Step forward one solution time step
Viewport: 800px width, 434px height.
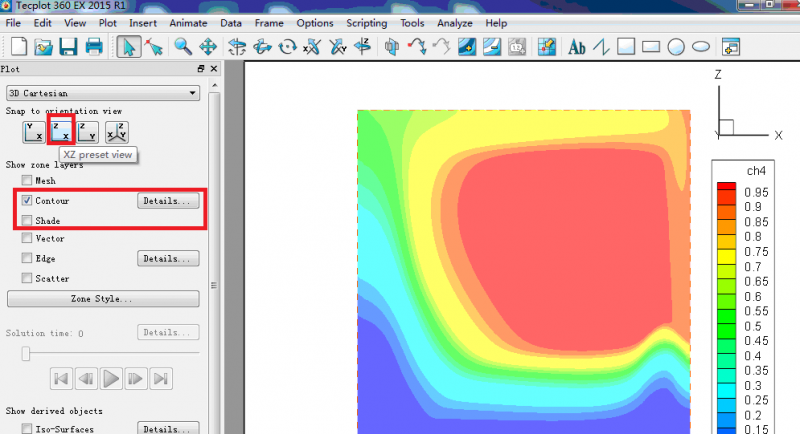coord(136,379)
